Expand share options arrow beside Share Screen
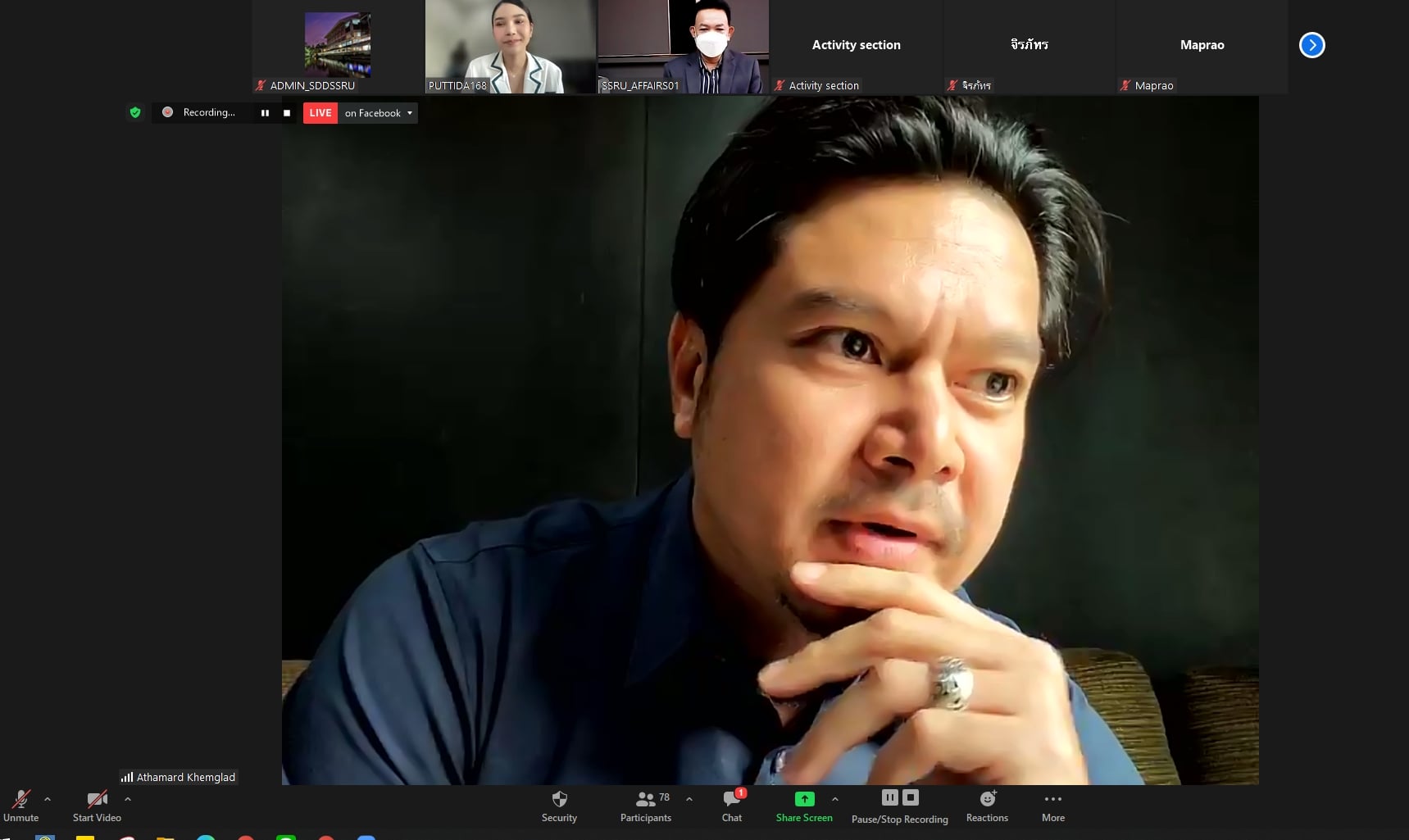The width and height of the screenshot is (1409, 840). (x=834, y=799)
